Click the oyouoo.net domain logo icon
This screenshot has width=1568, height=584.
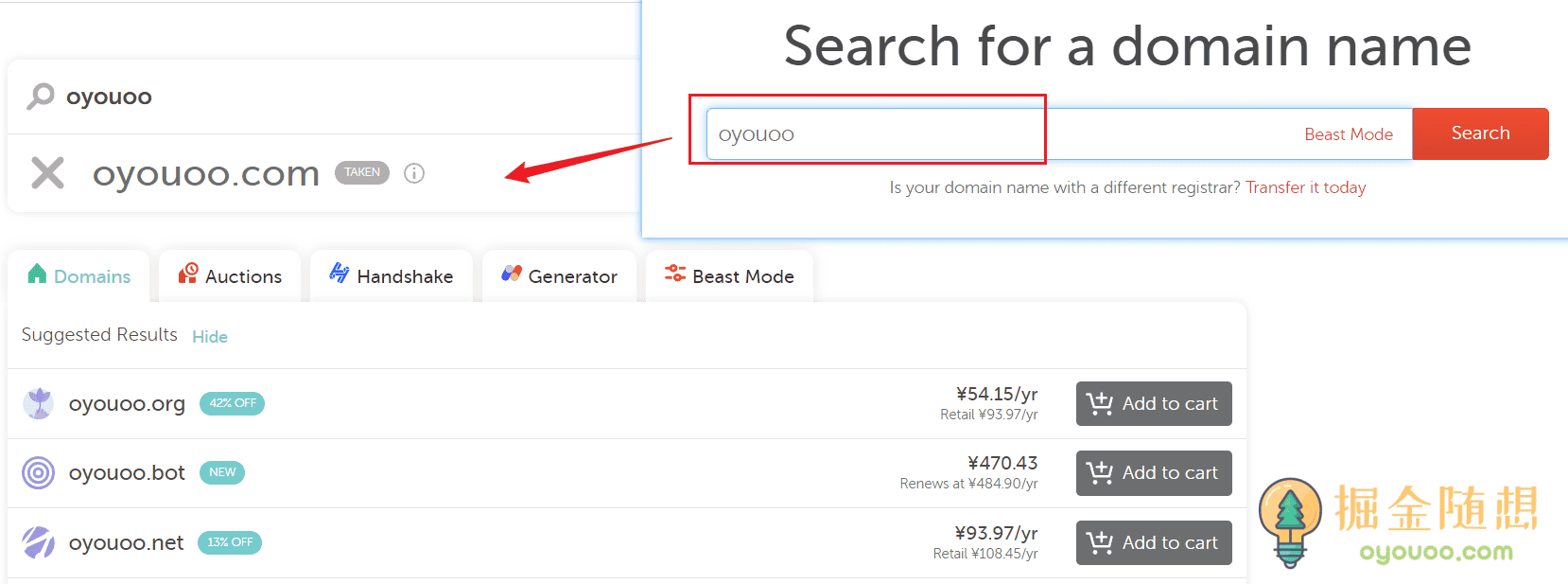point(39,542)
